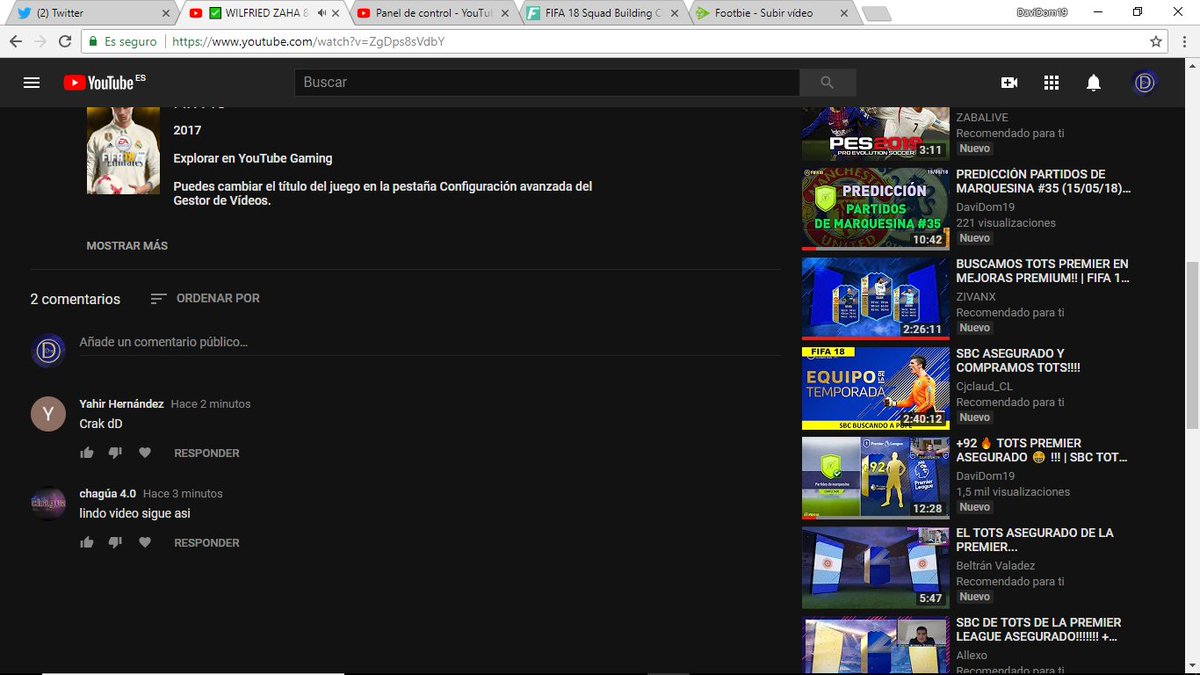This screenshot has width=1200, height=675.
Task: Click Cjclaud_CL channel name
Action: [x=984, y=386]
